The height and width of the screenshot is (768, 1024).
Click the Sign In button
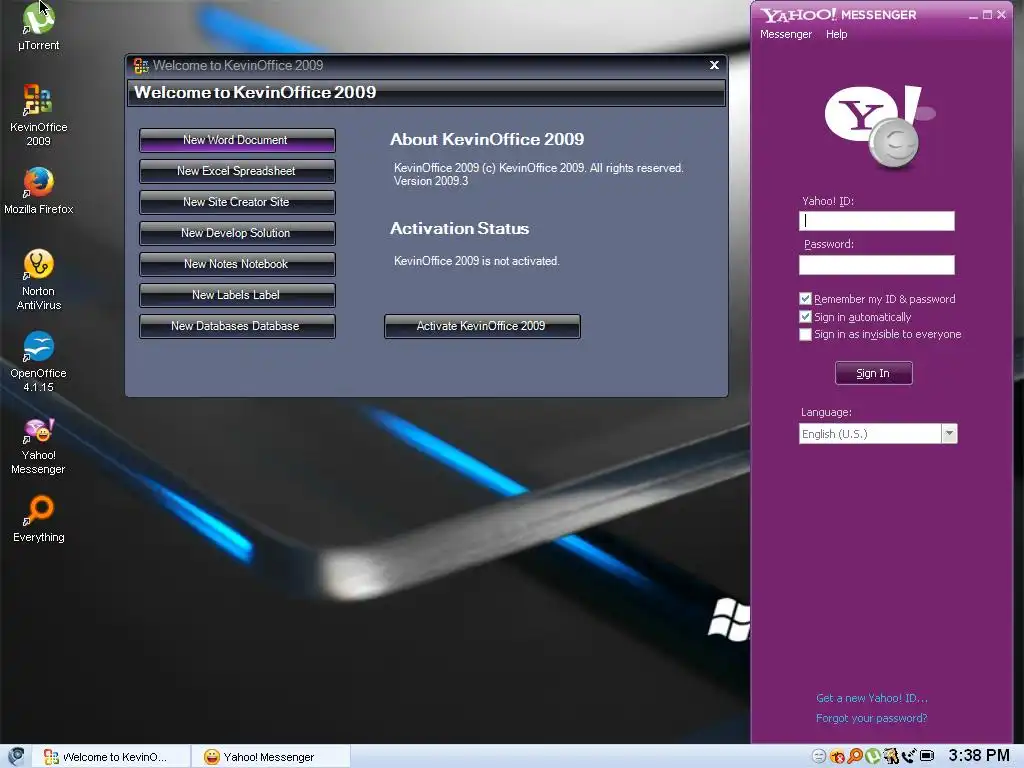tap(873, 373)
